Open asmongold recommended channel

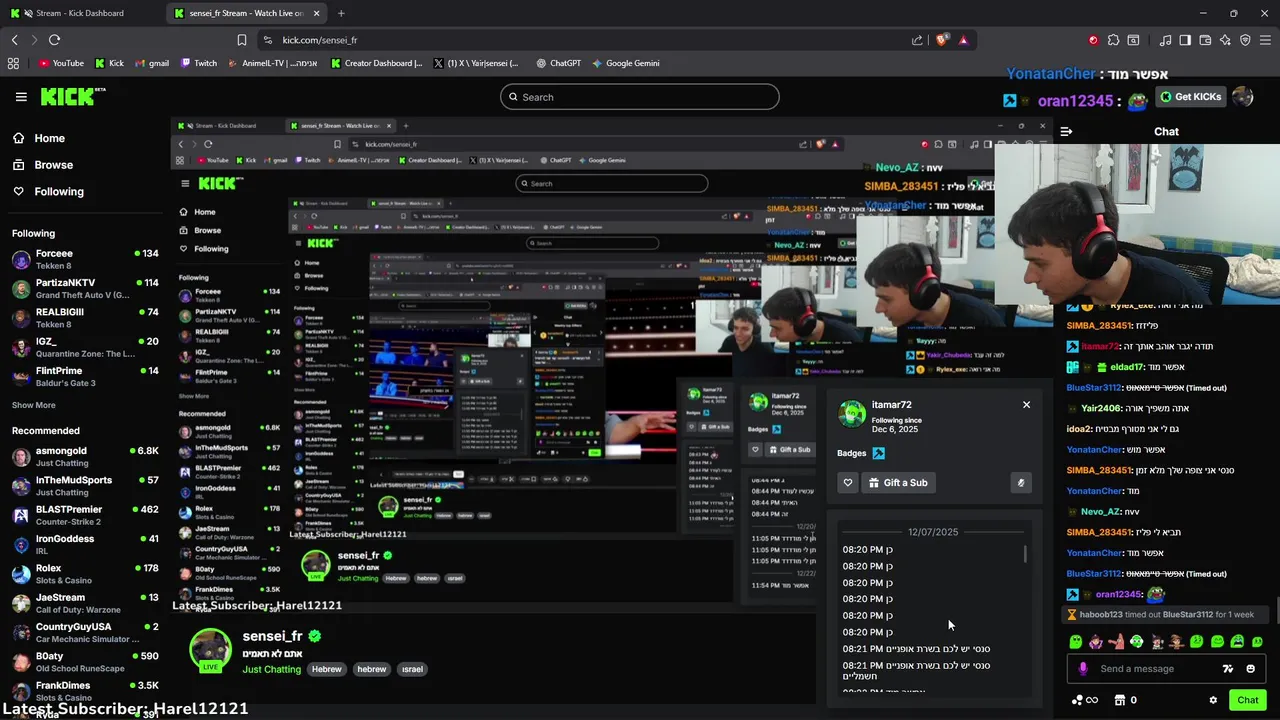[85, 457]
